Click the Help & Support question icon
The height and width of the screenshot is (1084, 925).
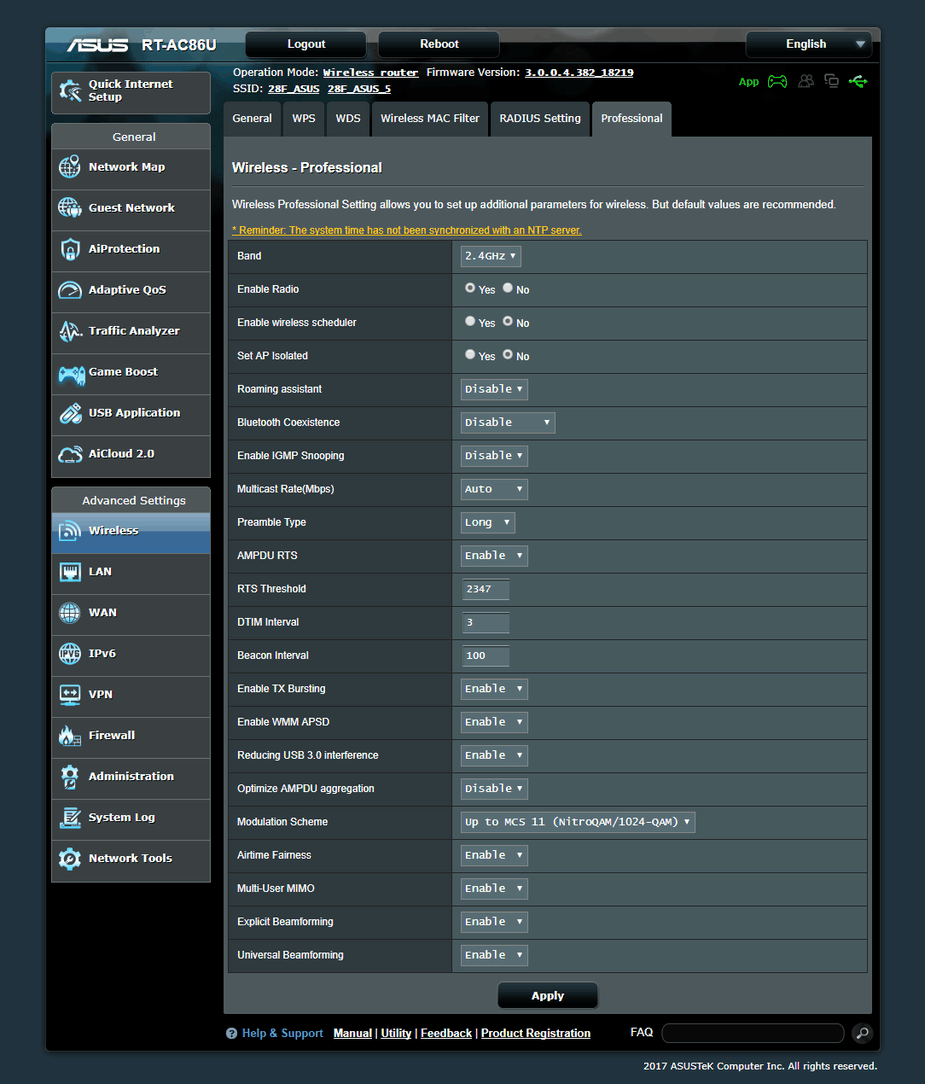point(232,1034)
